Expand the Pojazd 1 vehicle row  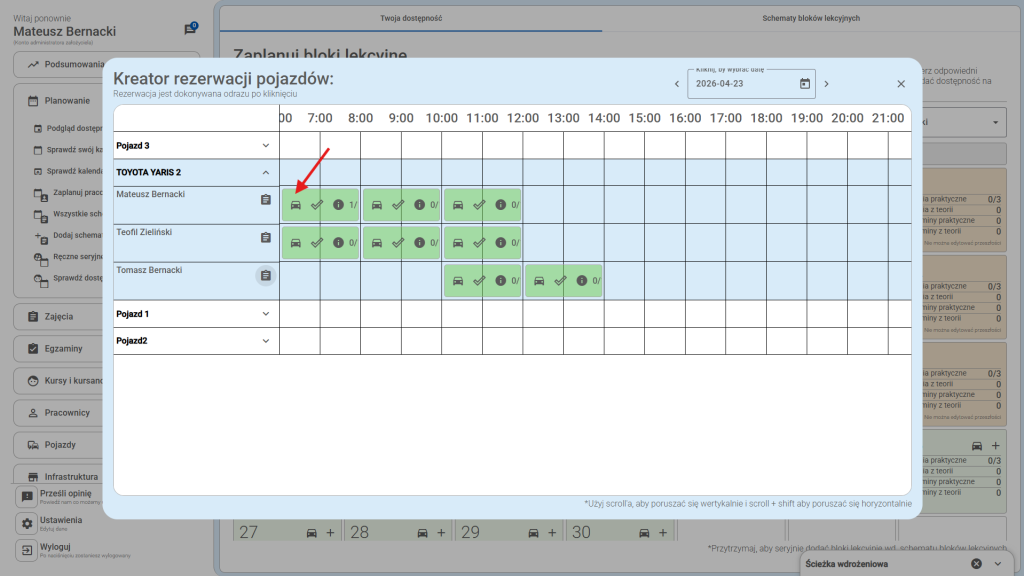tap(265, 314)
